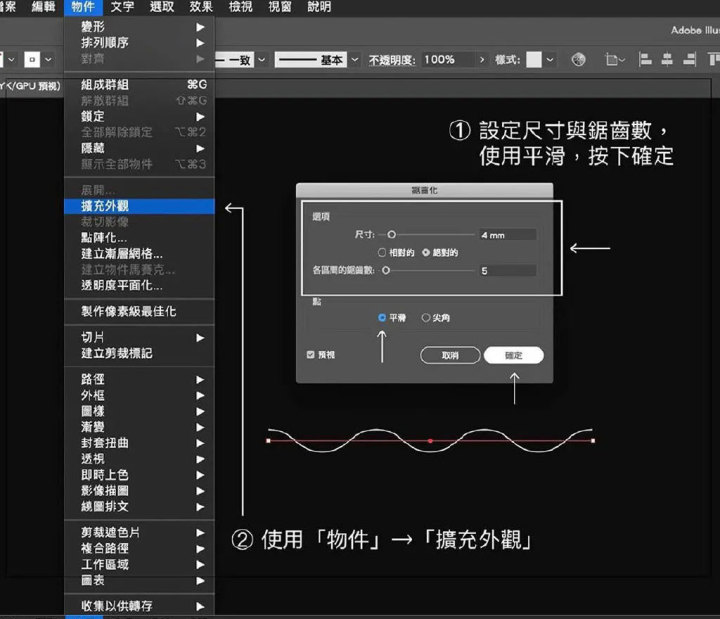Expand the 路徑 submenu
The width and height of the screenshot is (720, 619).
pyautogui.click(x=140, y=379)
